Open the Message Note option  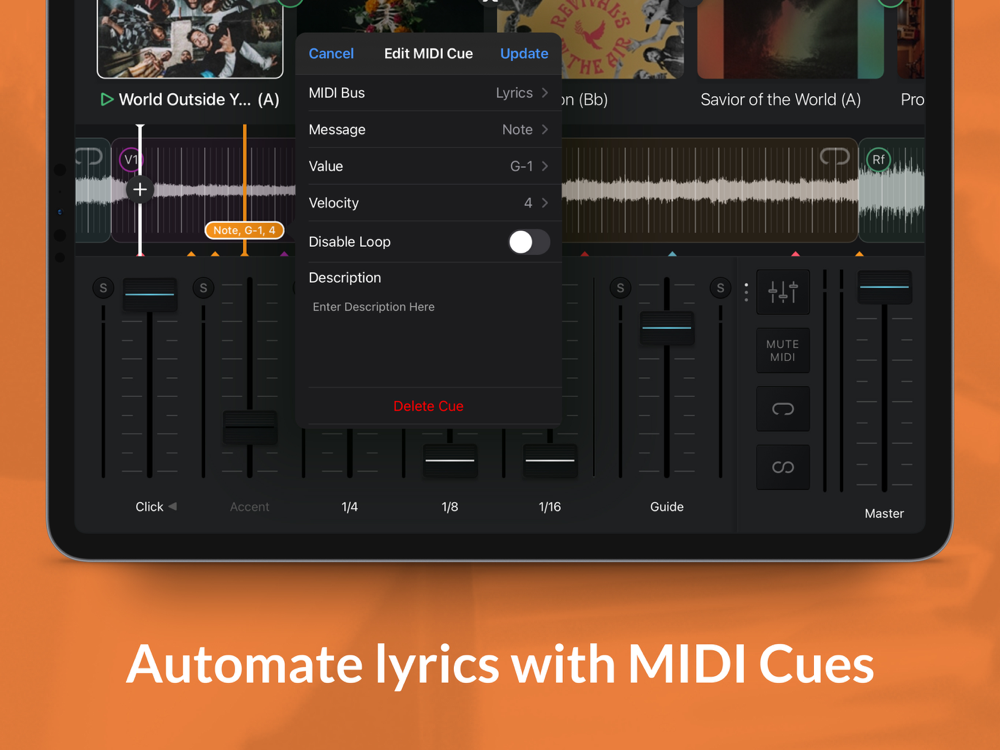click(x=429, y=129)
